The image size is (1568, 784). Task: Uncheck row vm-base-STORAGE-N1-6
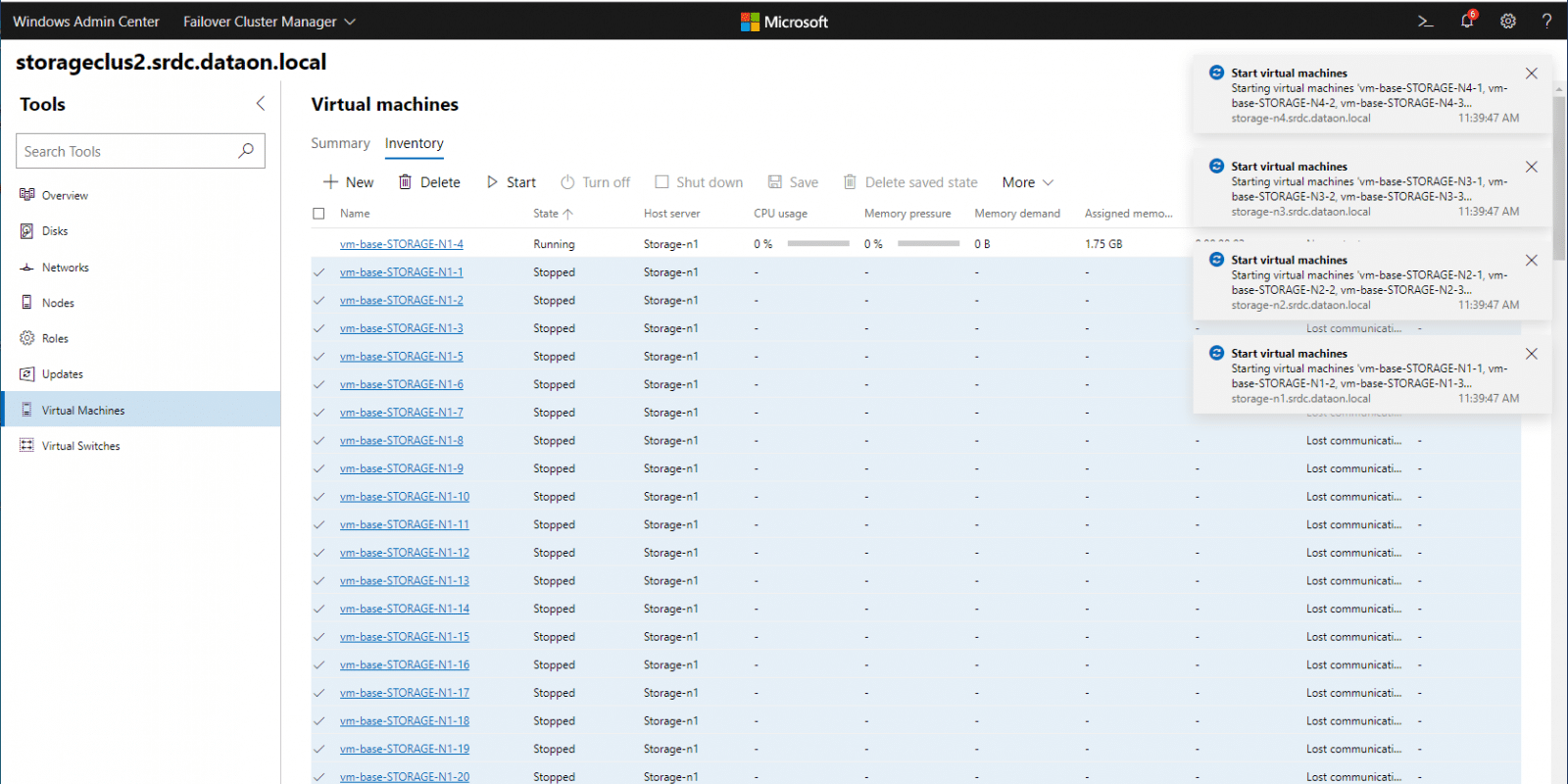318,384
